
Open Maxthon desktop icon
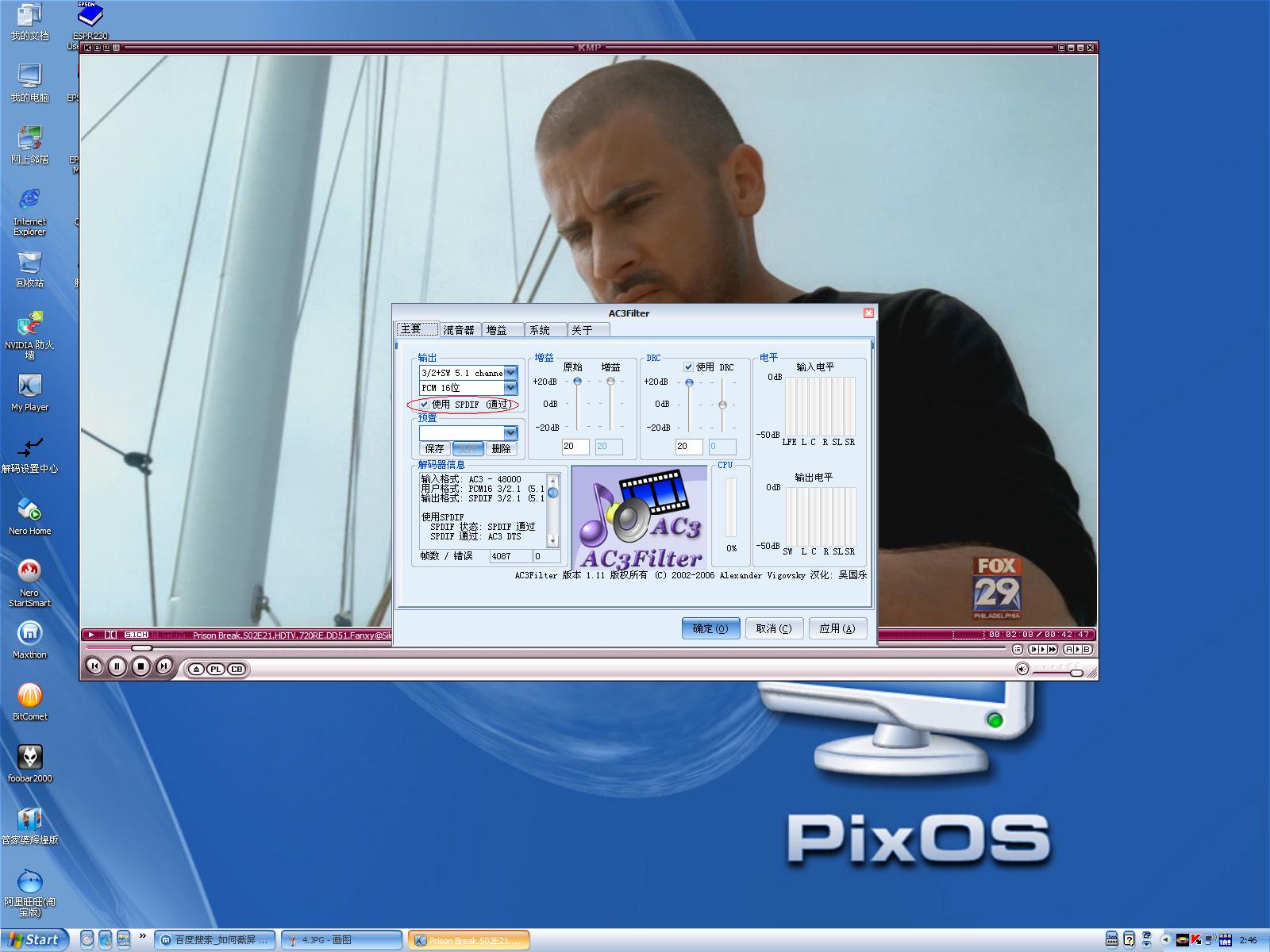[x=29, y=640]
